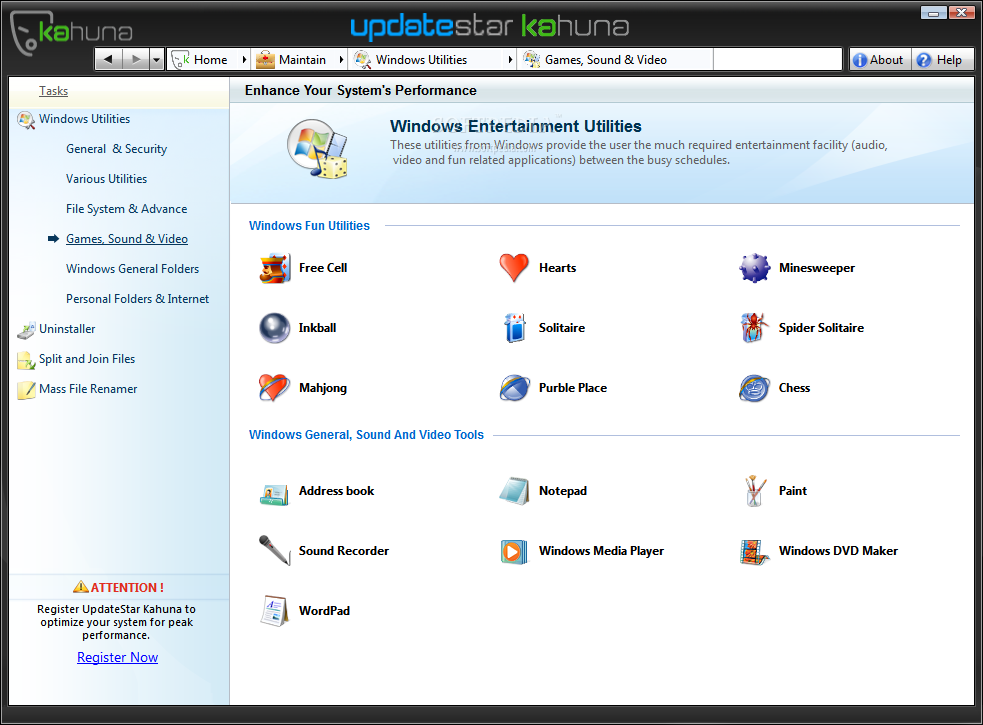This screenshot has width=983, height=725.
Task: Open the Inkball ball icon
Action: pos(275,328)
